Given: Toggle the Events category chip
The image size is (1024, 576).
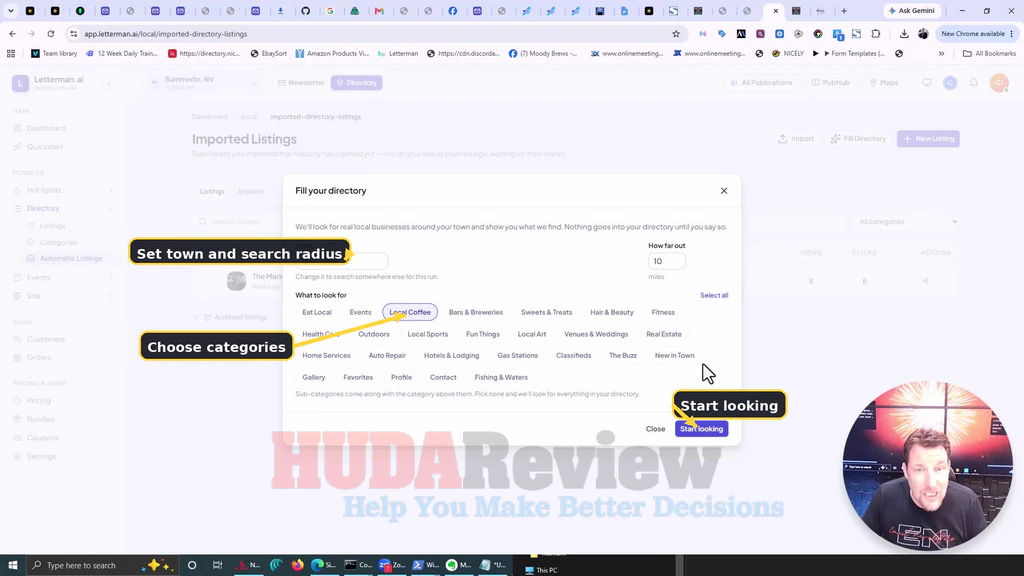Looking at the screenshot, I should (x=360, y=312).
